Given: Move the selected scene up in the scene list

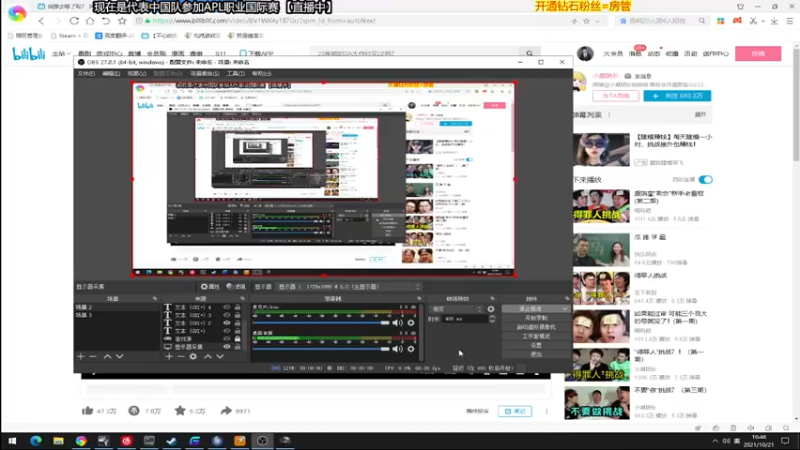Looking at the screenshot, I should (x=107, y=356).
